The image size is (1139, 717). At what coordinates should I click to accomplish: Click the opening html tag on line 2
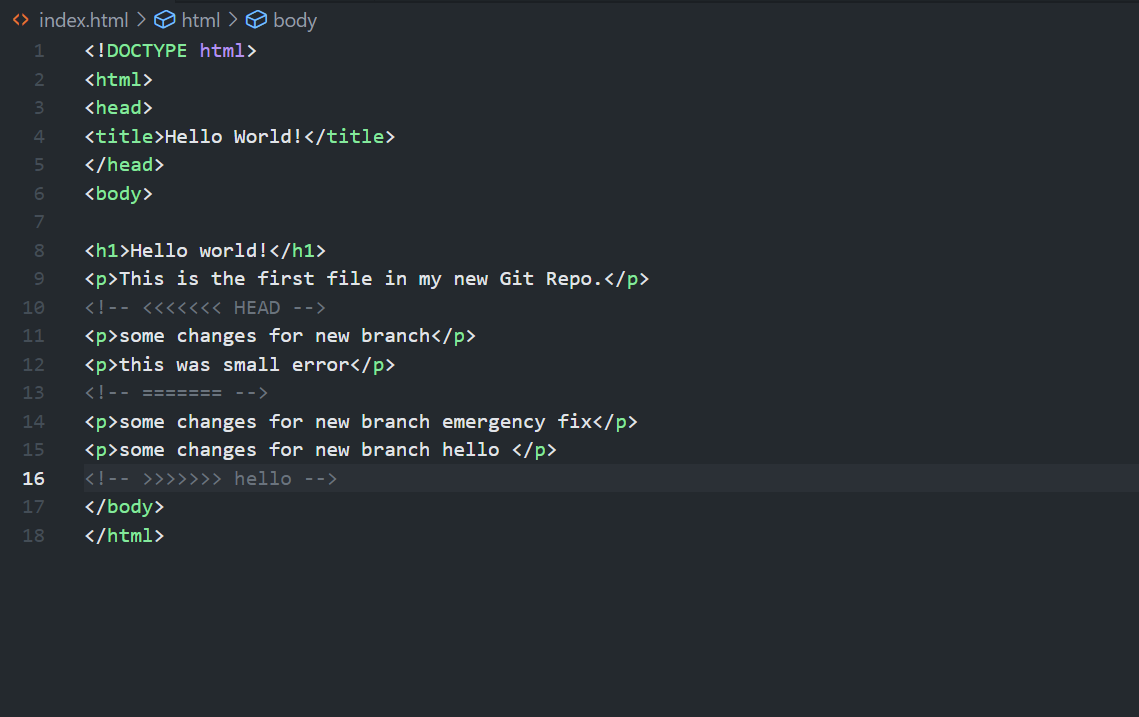tap(118, 79)
